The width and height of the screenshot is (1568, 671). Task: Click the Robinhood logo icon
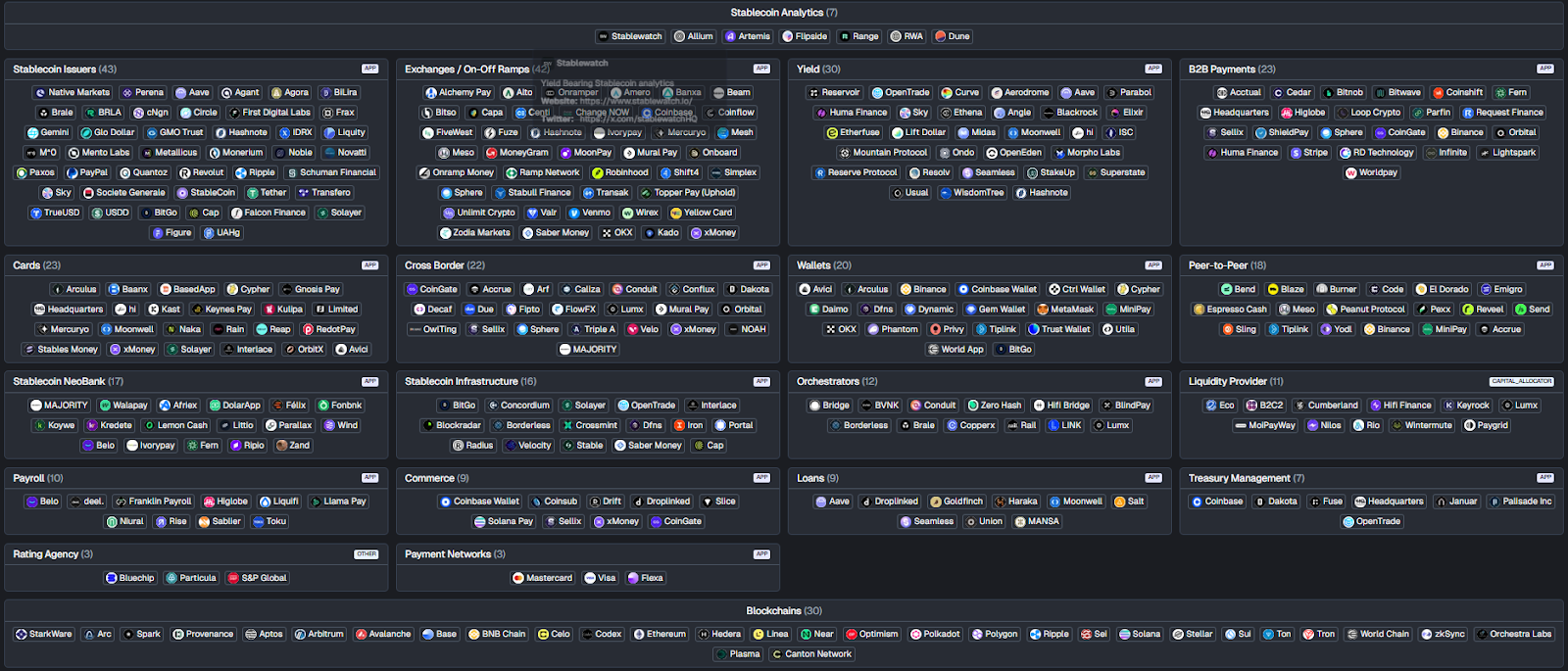click(x=597, y=172)
